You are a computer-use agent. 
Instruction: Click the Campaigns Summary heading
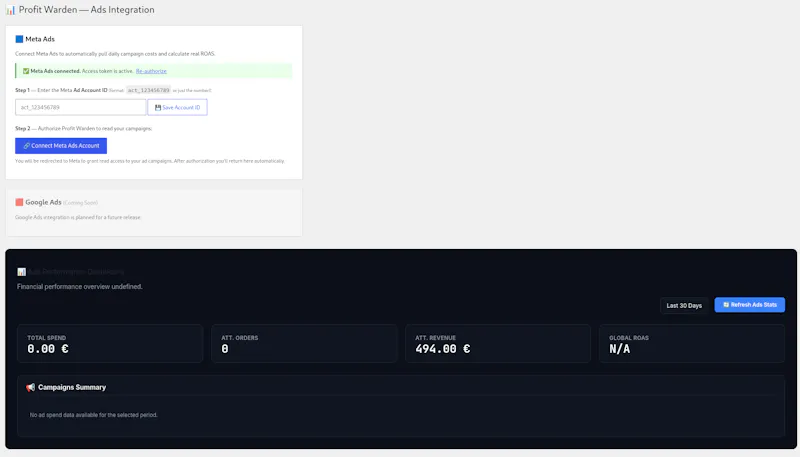(72, 388)
